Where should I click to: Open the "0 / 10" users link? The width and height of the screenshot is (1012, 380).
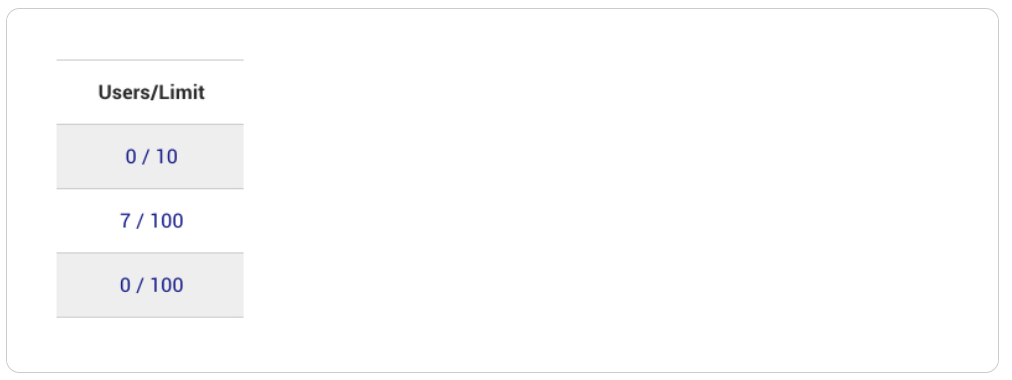(151, 157)
